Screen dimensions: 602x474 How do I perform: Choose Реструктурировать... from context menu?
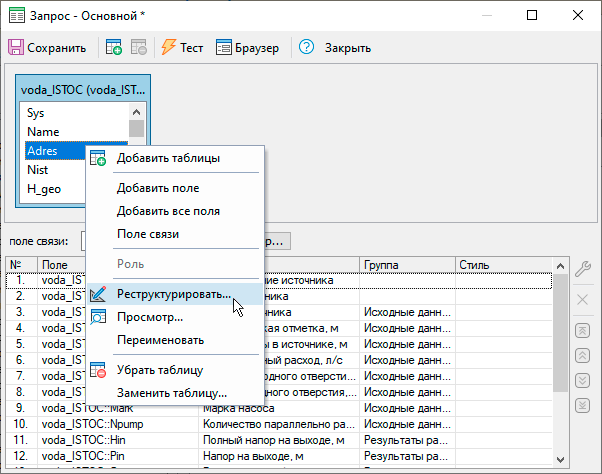[x=173, y=295]
